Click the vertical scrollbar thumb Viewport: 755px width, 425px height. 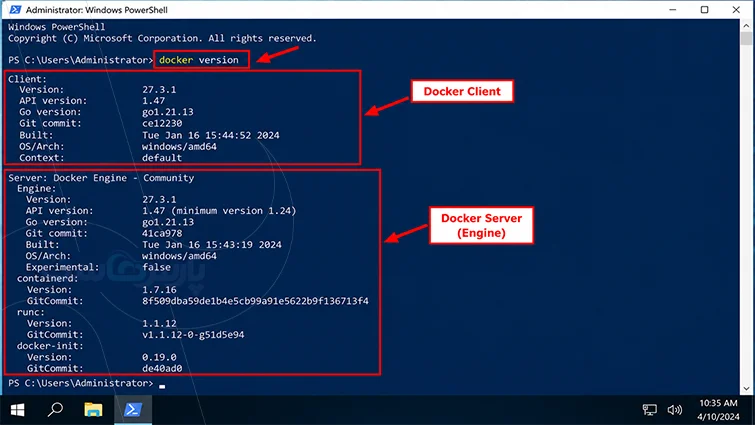746,39
